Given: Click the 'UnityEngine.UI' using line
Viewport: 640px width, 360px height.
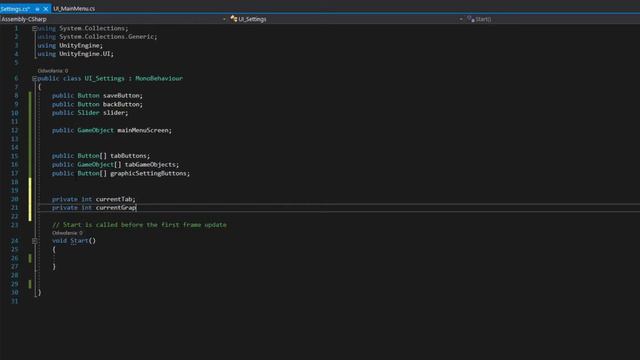Looking at the screenshot, I should point(76,54).
